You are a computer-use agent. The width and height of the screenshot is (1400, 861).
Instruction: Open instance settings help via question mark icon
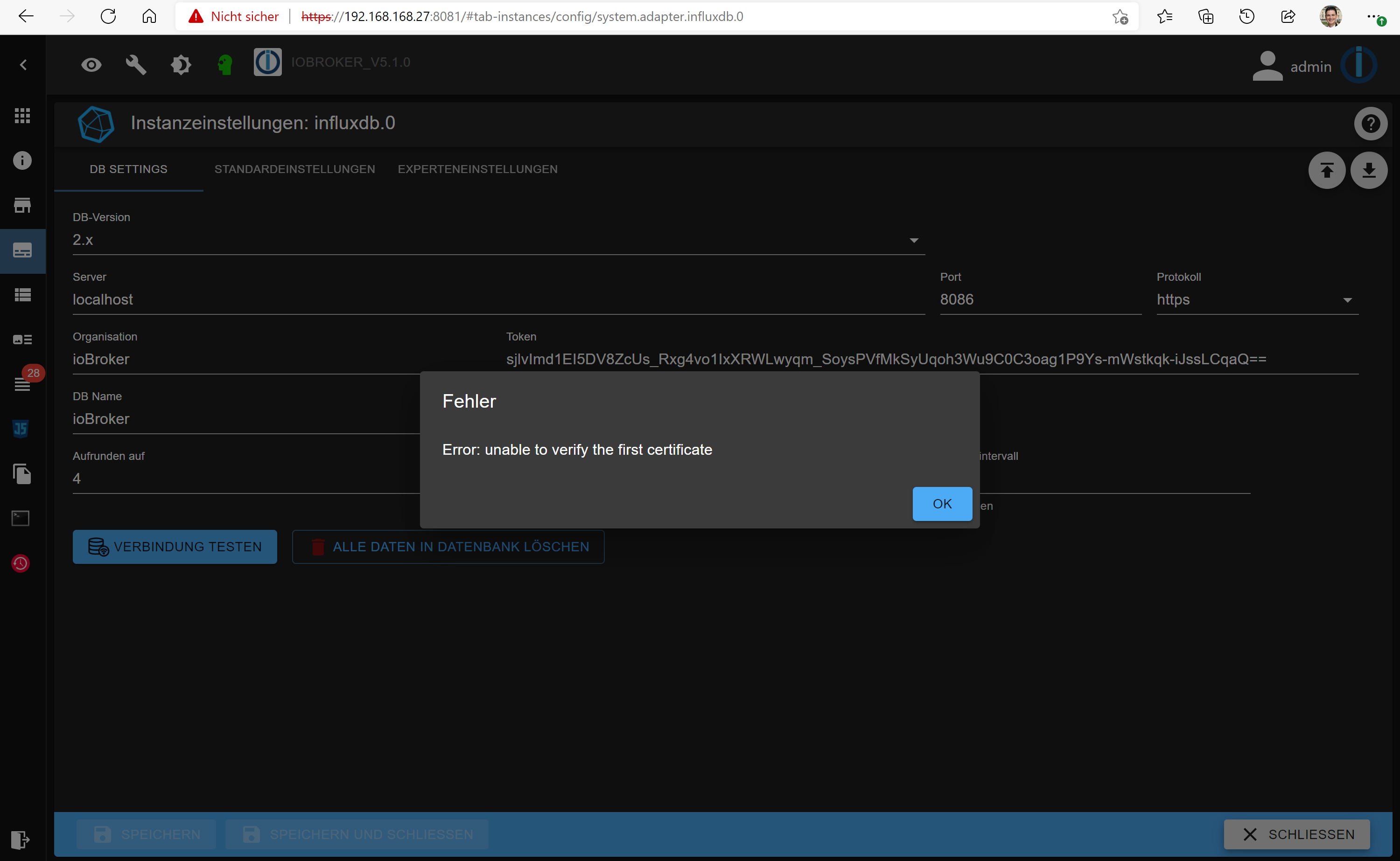tap(1371, 124)
